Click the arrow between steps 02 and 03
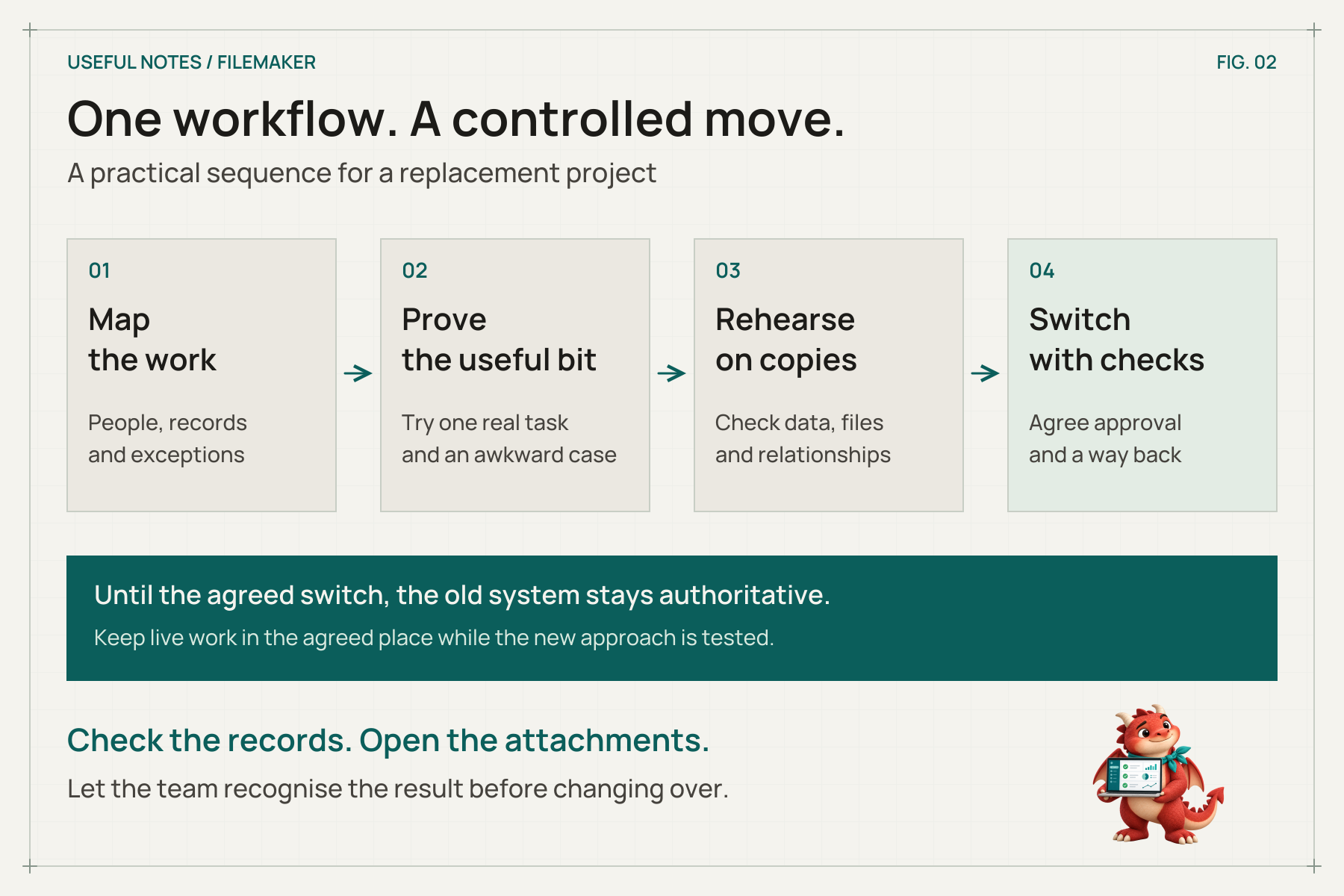Image resolution: width=1344 pixels, height=896 pixels. [672, 373]
